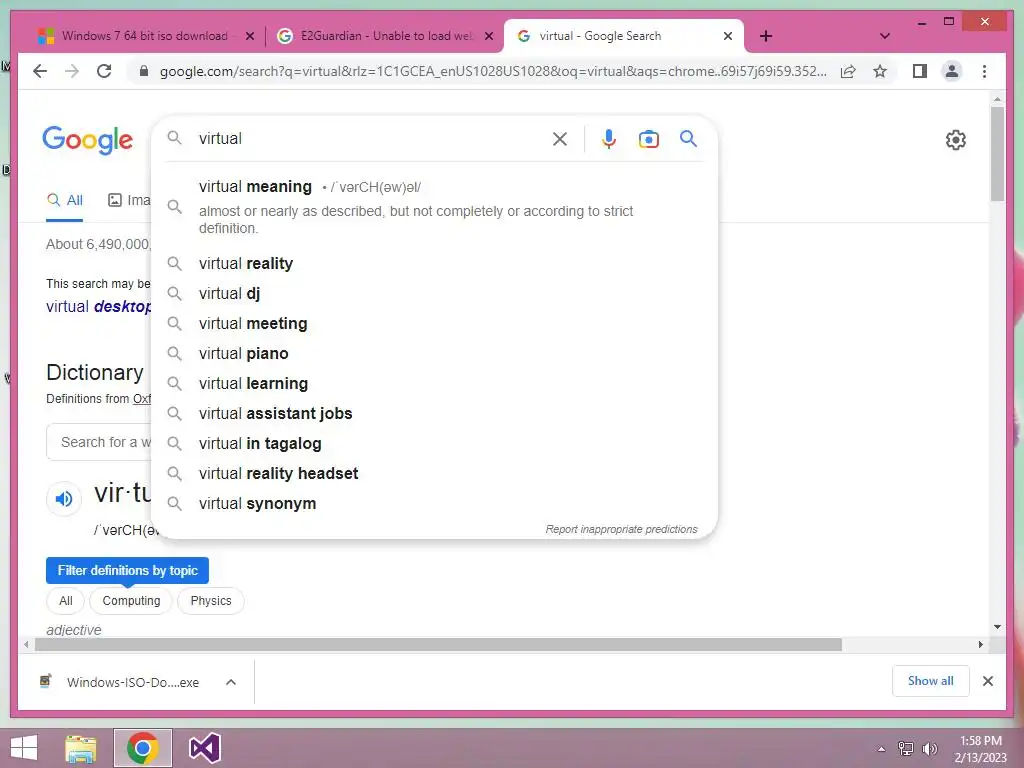The width and height of the screenshot is (1024, 768).
Task: Filter definitions by Computing chip
Action: click(x=131, y=601)
